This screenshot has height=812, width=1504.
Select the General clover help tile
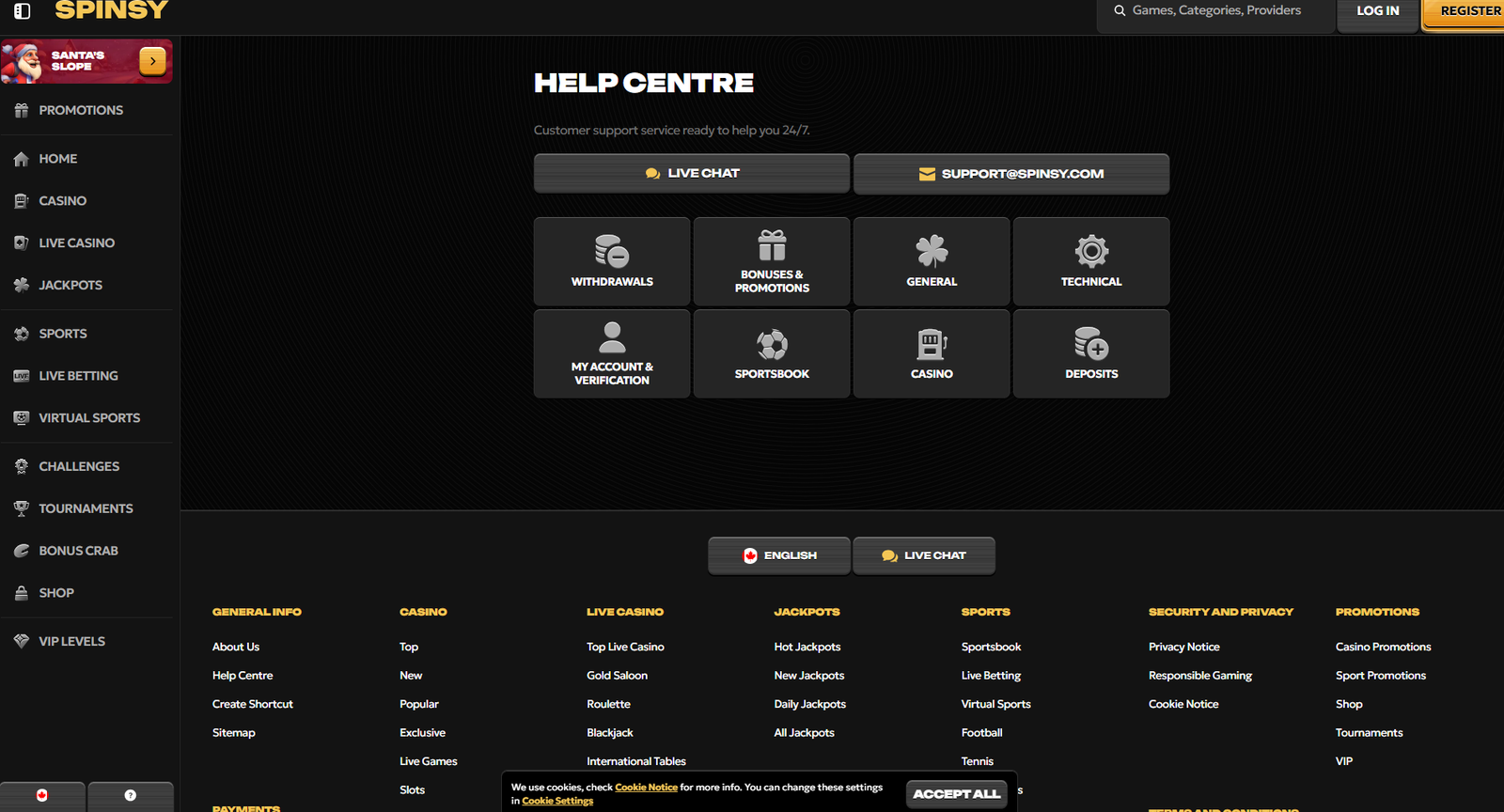(x=932, y=261)
